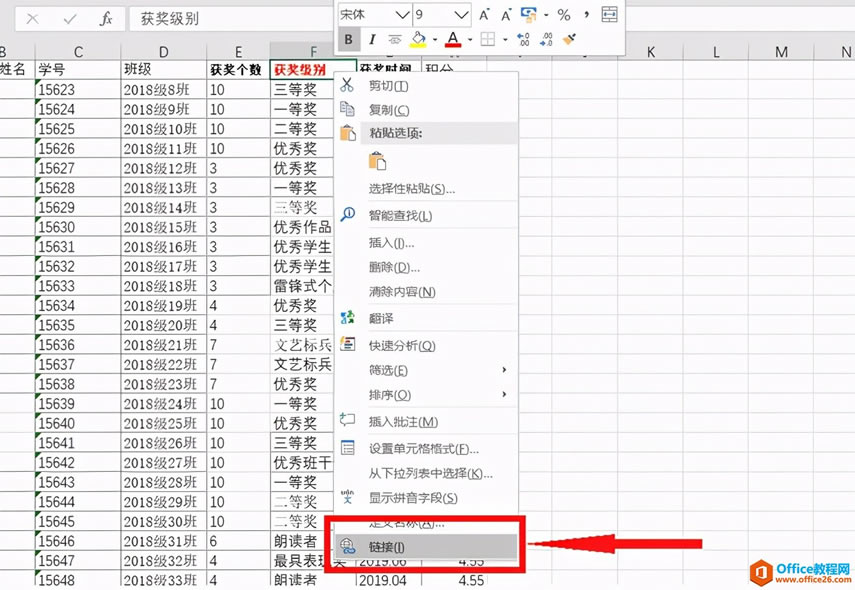Image resolution: width=855 pixels, height=590 pixels.
Task: Click header cell 班级
Action: [164, 69]
